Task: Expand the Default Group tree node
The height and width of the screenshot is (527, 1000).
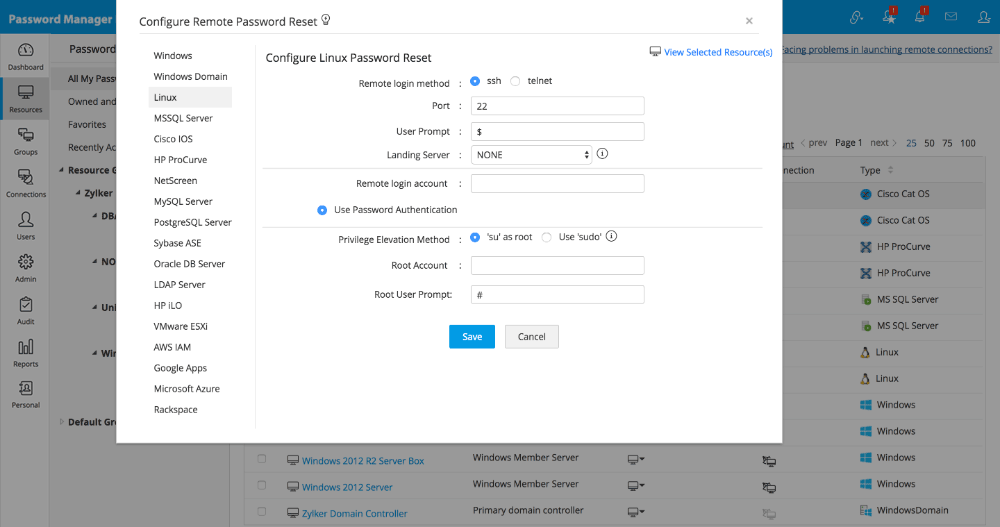Action: pos(62,422)
